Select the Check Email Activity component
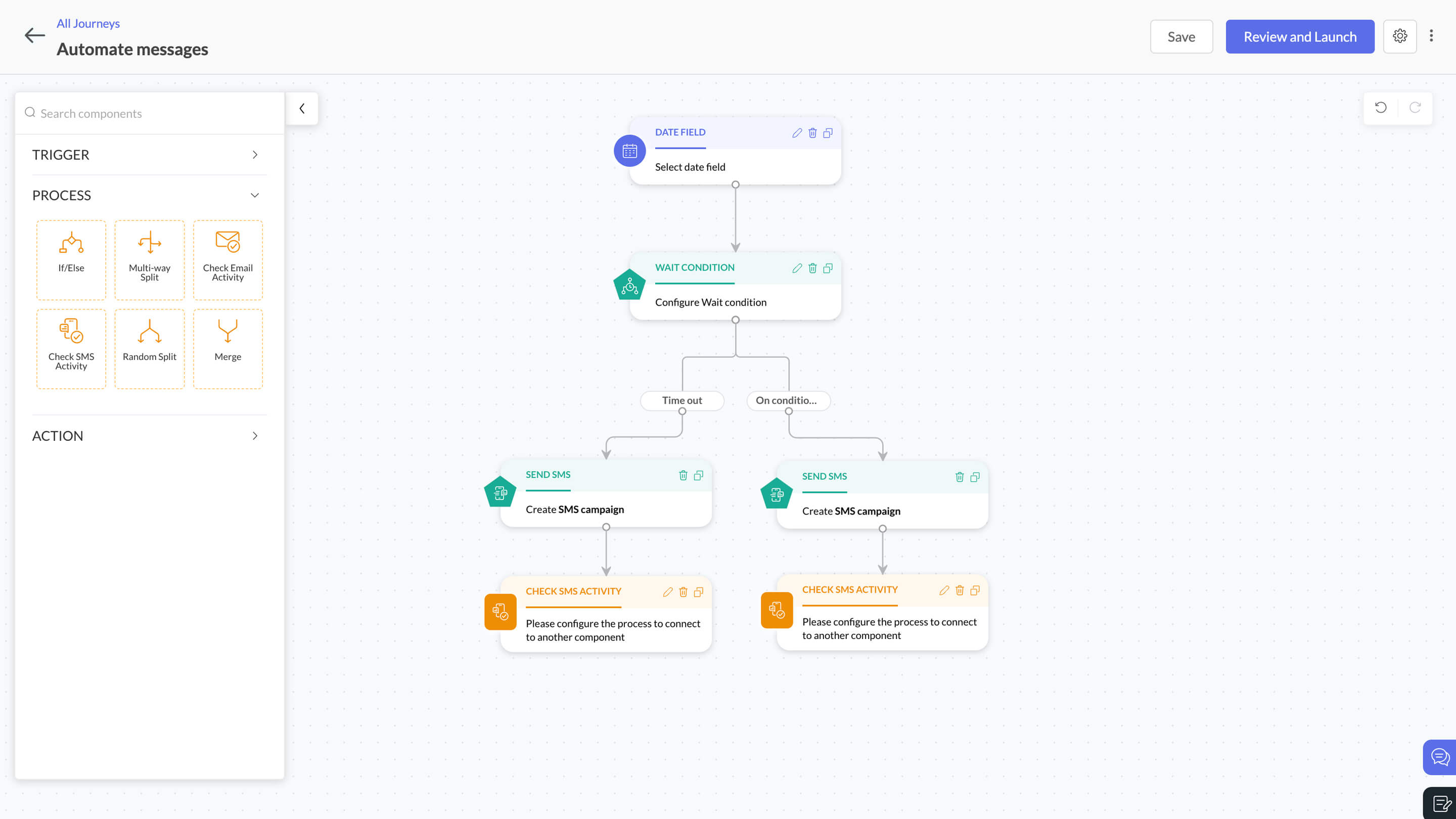Image resolution: width=1456 pixels, height=819 pixels. (x=228, y=260)
